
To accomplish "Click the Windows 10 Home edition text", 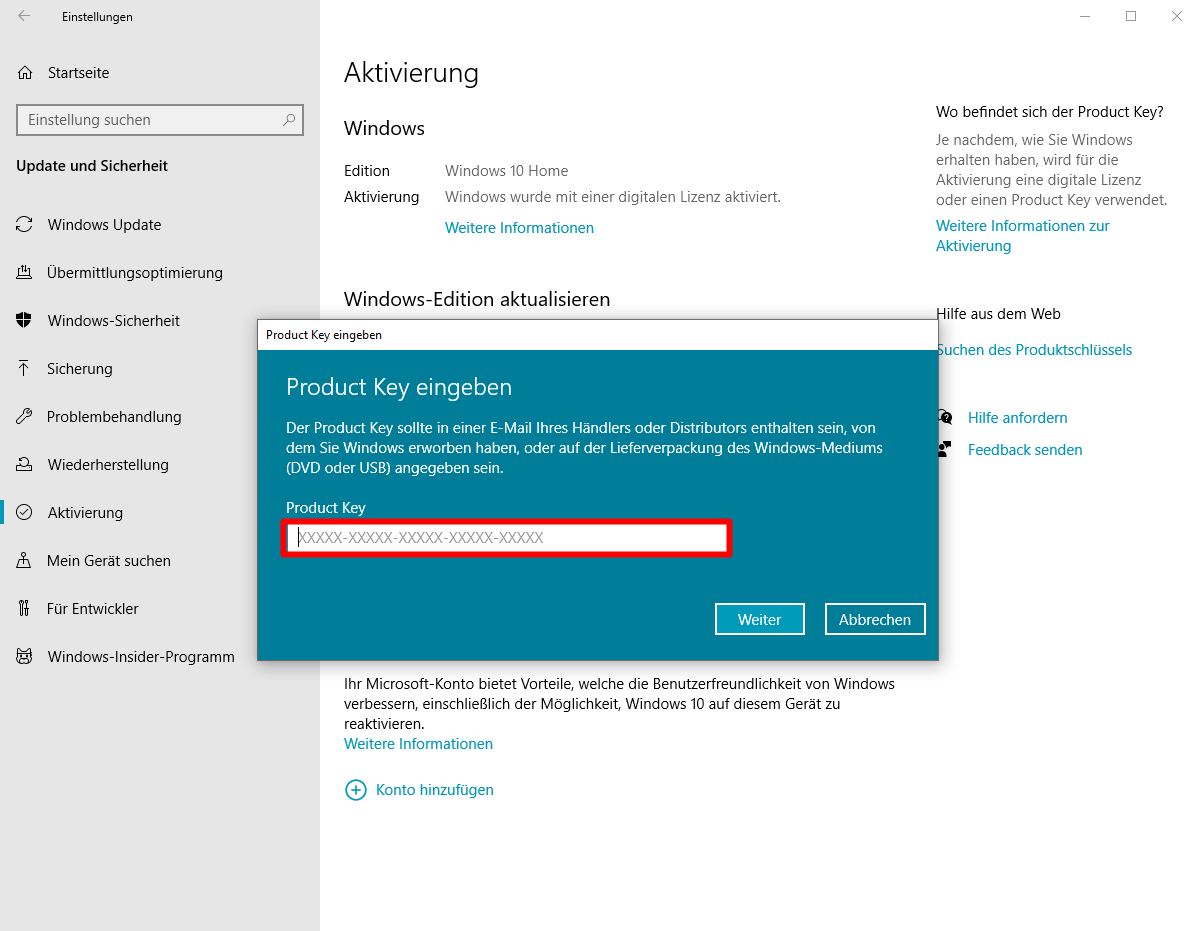I will (x=507, y=171).
